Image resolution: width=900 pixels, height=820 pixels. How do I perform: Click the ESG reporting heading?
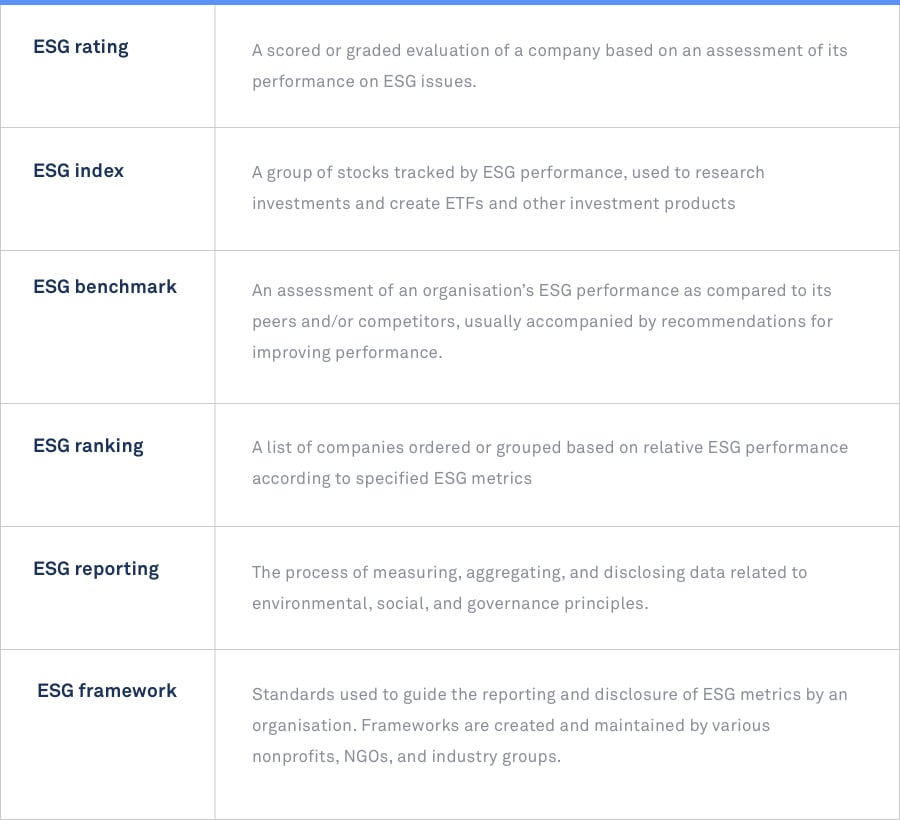point(96,569)
